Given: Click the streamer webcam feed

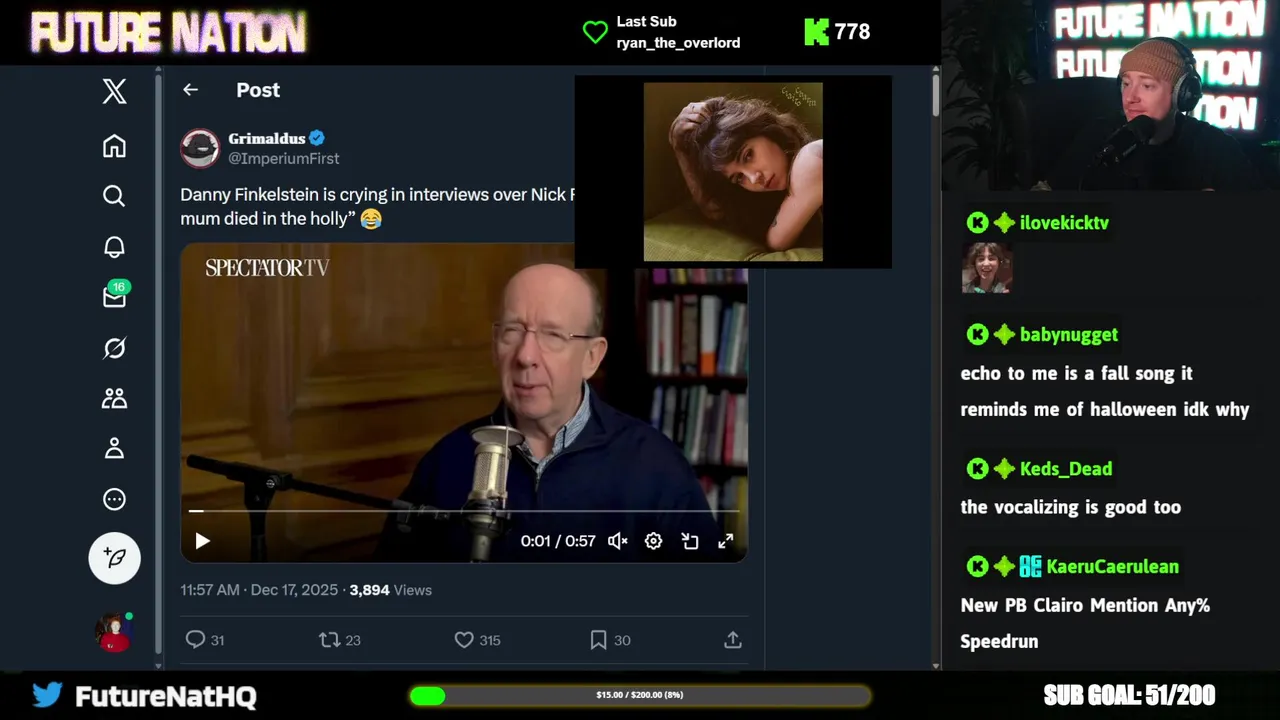Looking at the screenshot, I should 1110,96.
